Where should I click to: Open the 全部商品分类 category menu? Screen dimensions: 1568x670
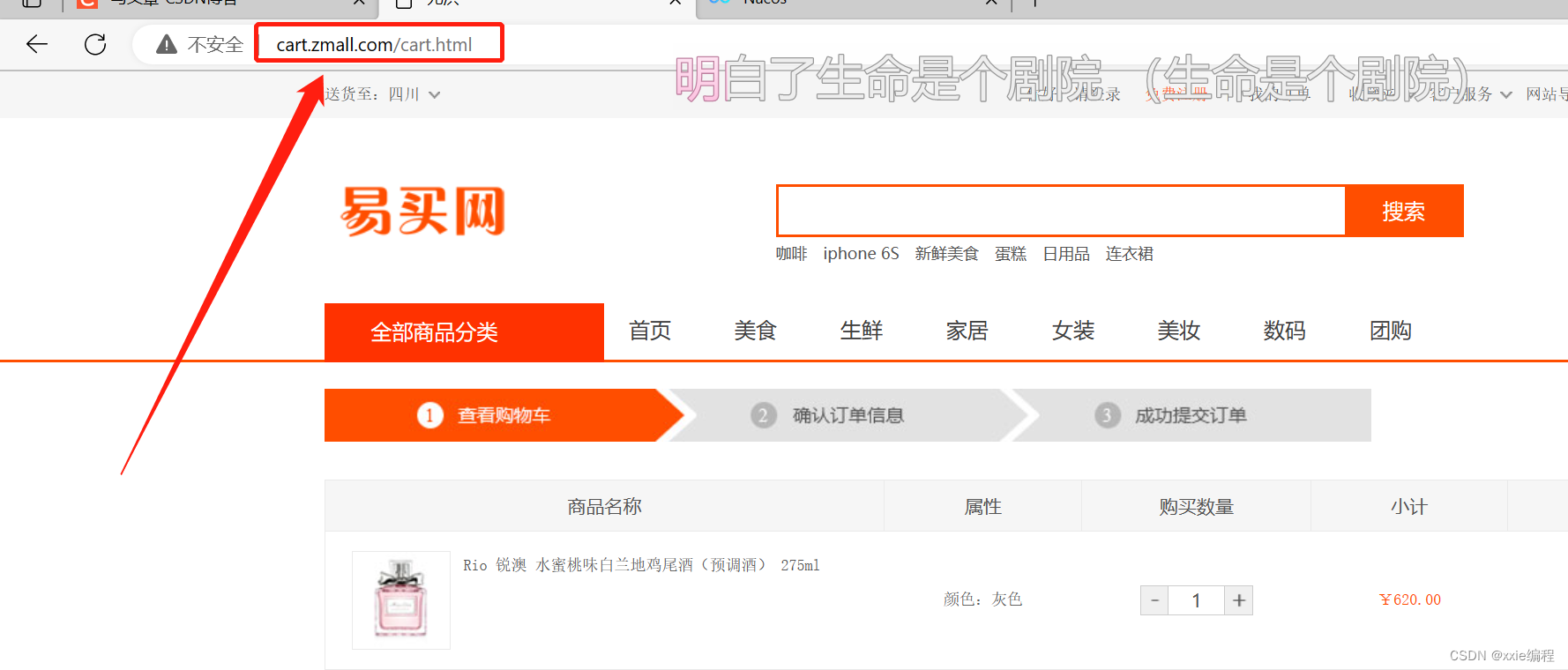(464, 331)
